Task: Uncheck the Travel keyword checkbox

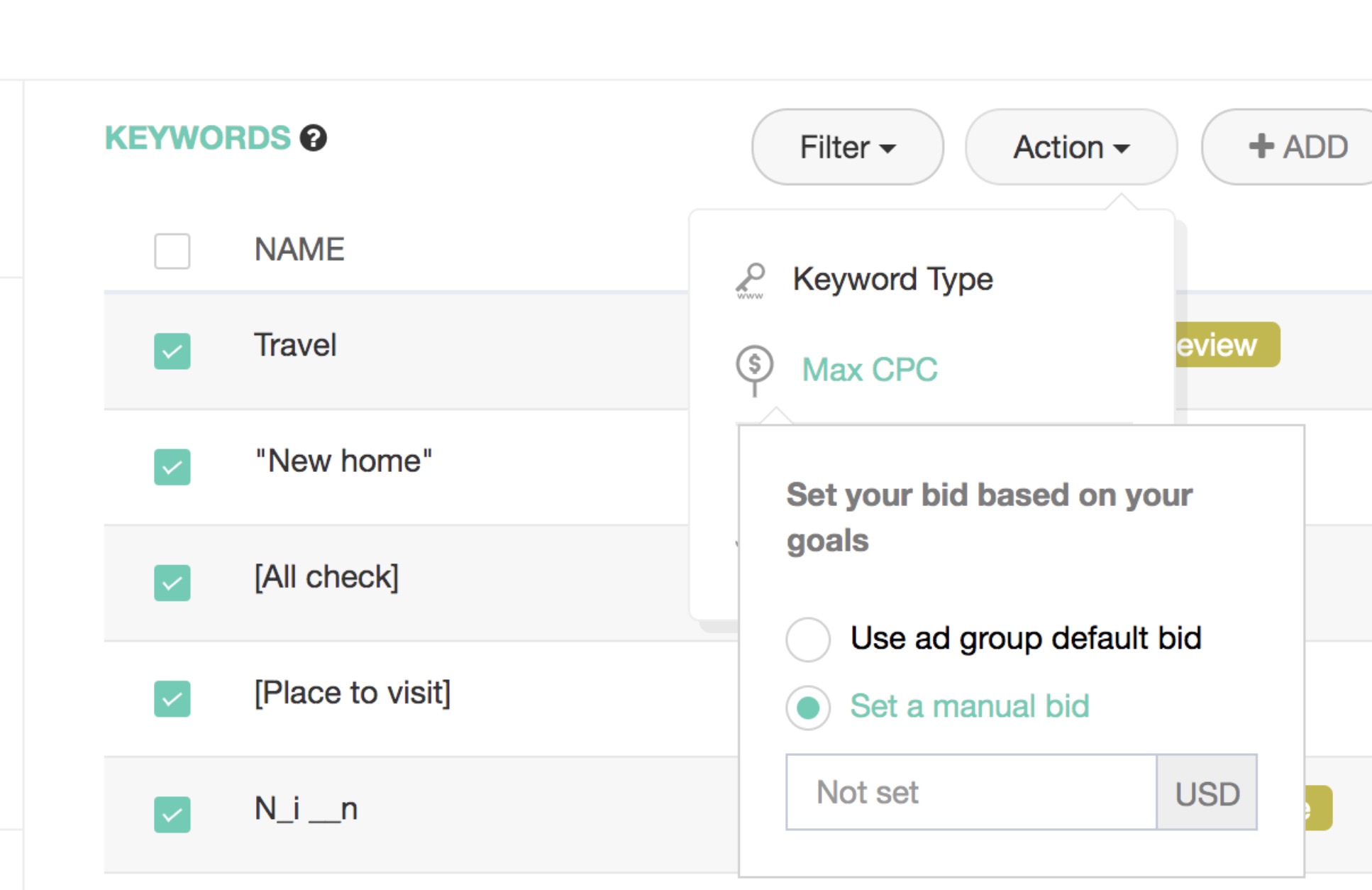Action: point(172,351)
